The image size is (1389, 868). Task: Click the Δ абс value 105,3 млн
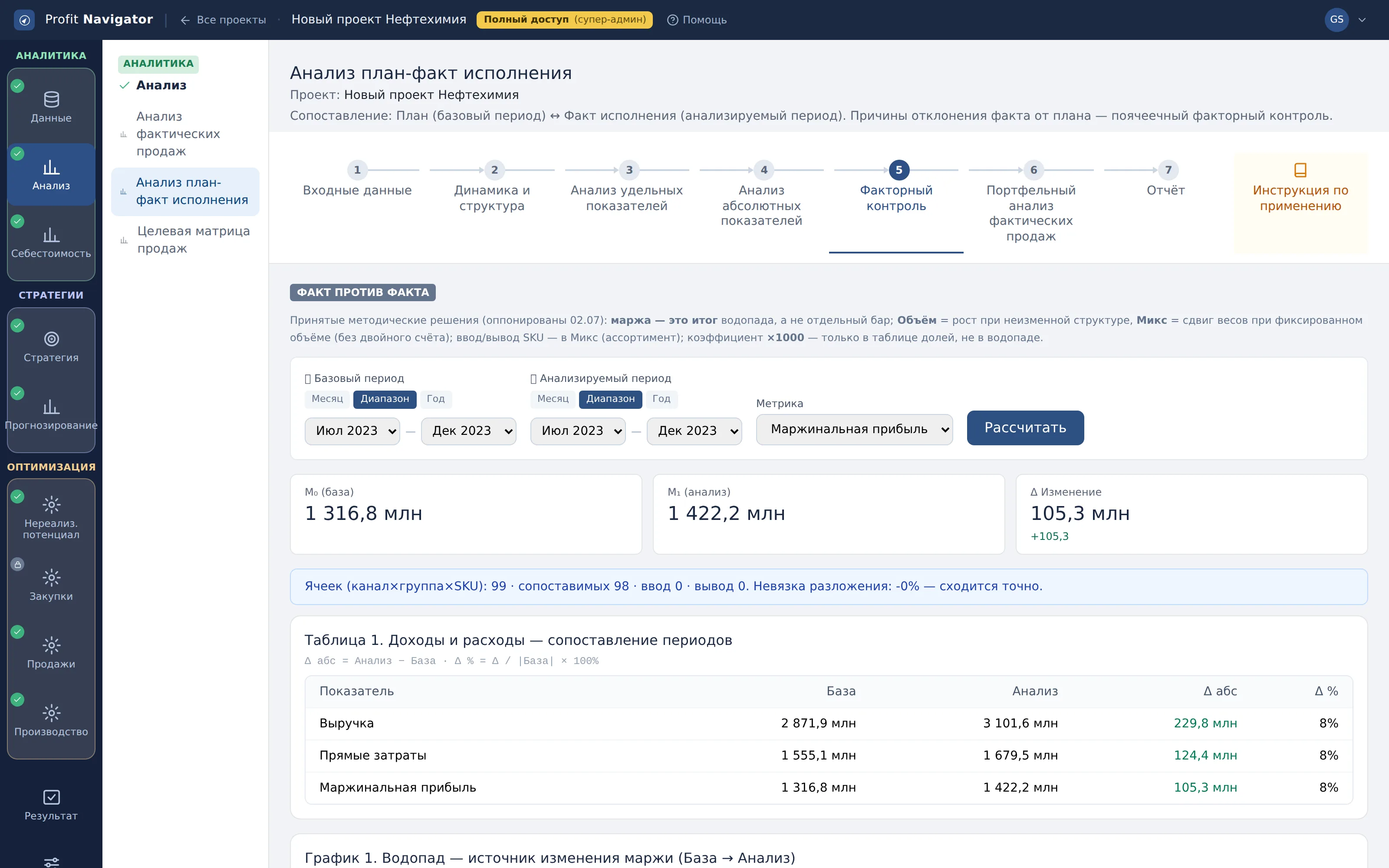point(1205,788)
